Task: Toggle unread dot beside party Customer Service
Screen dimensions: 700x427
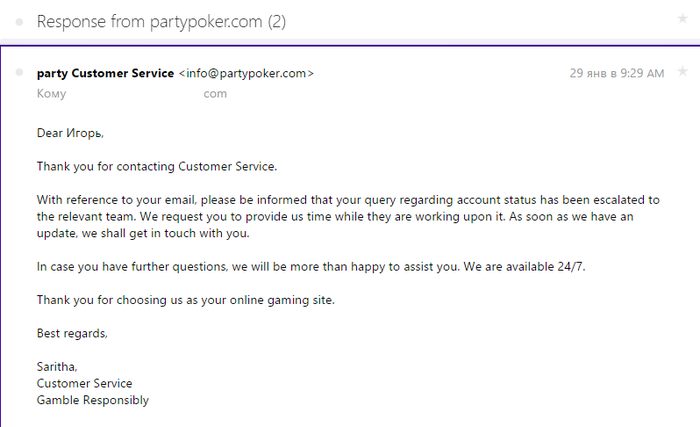Action: (19, 73)
